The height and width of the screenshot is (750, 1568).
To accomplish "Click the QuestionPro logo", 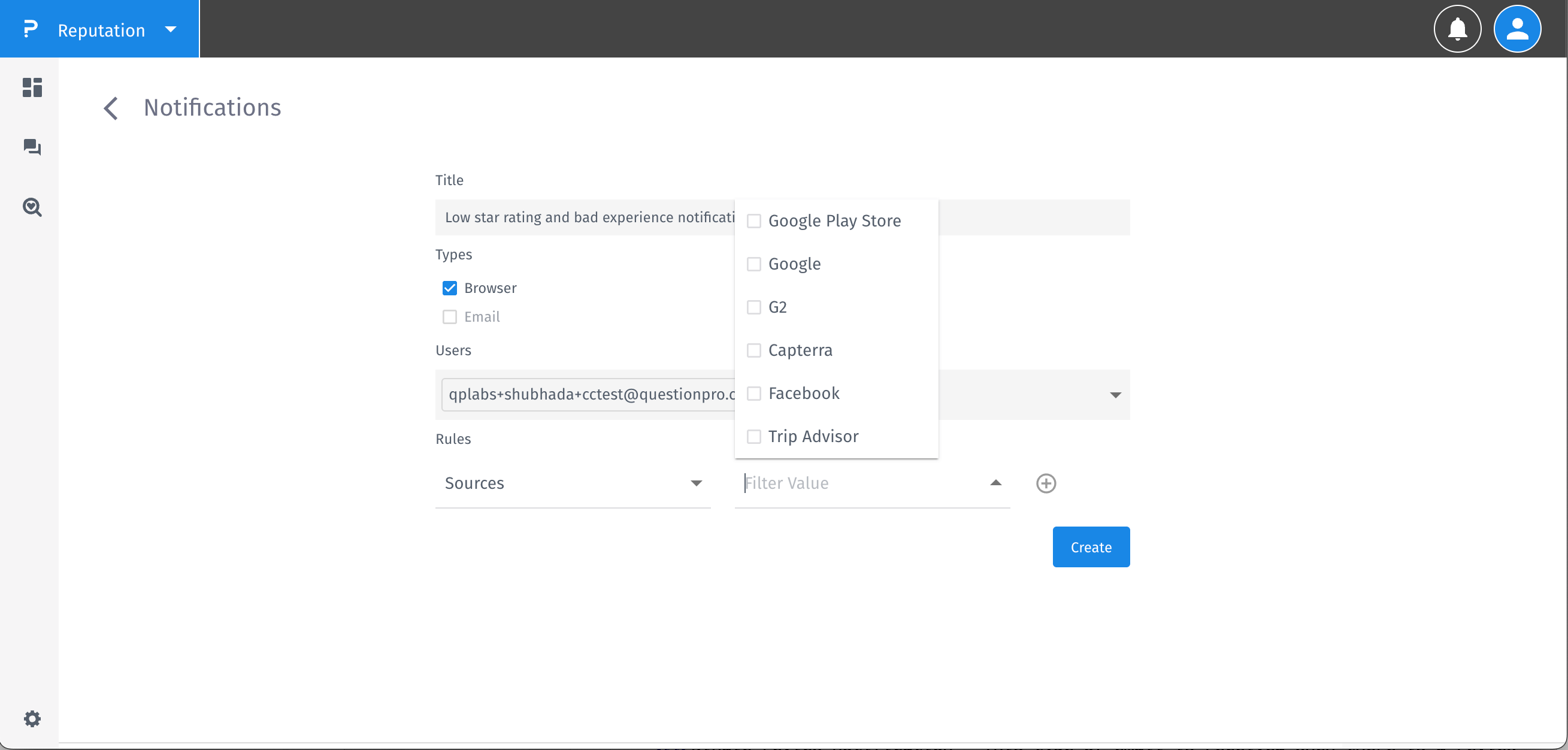I will [x=31, y=29].
